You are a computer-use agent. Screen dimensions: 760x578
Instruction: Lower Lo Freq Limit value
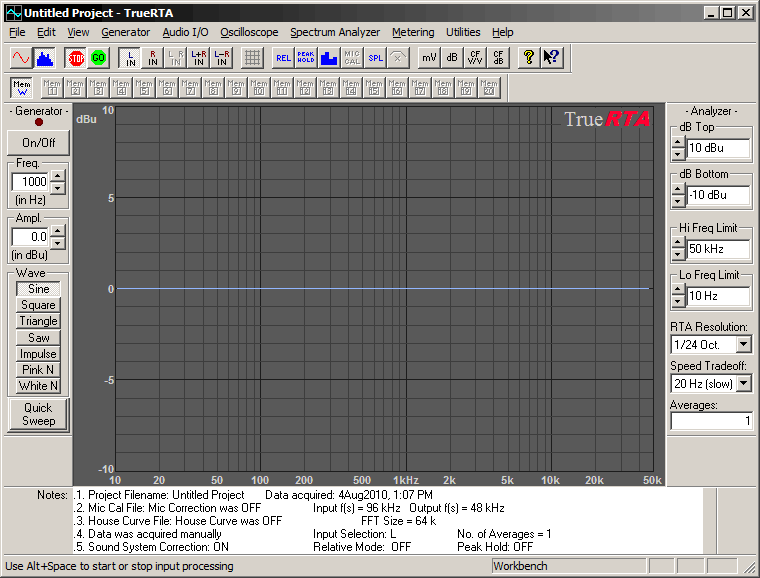(x=678, y=302)
